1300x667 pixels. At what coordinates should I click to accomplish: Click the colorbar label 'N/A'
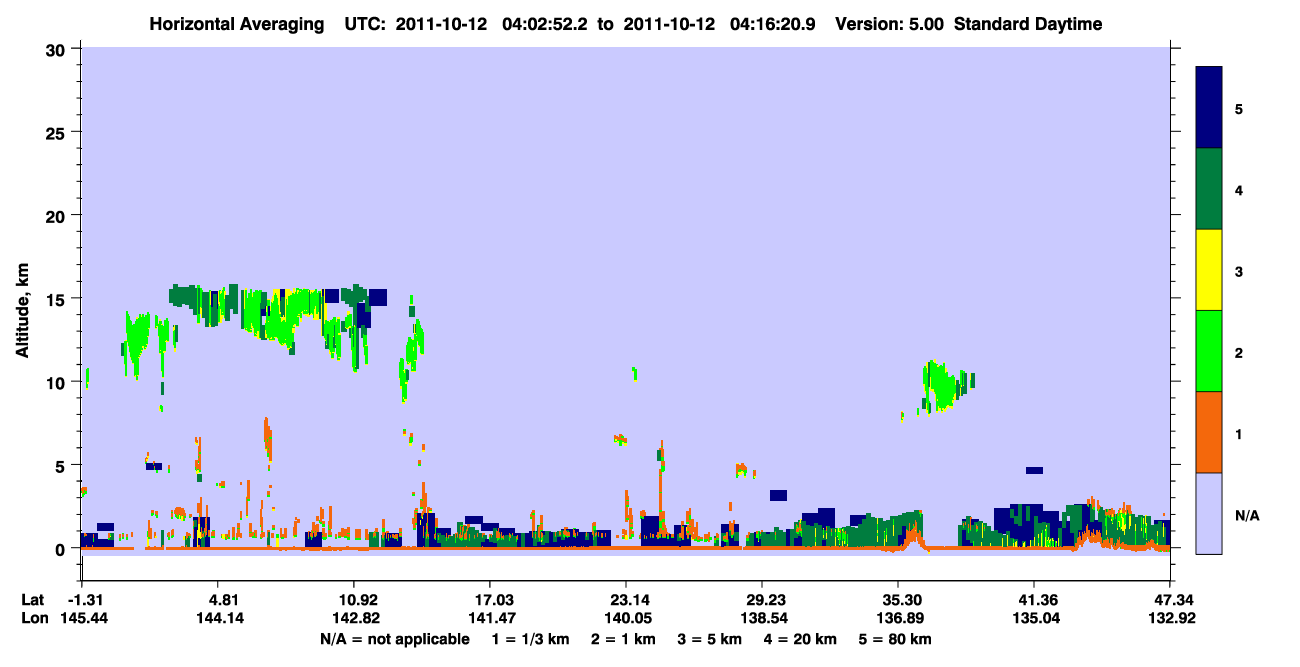[x=1246, y=515]
